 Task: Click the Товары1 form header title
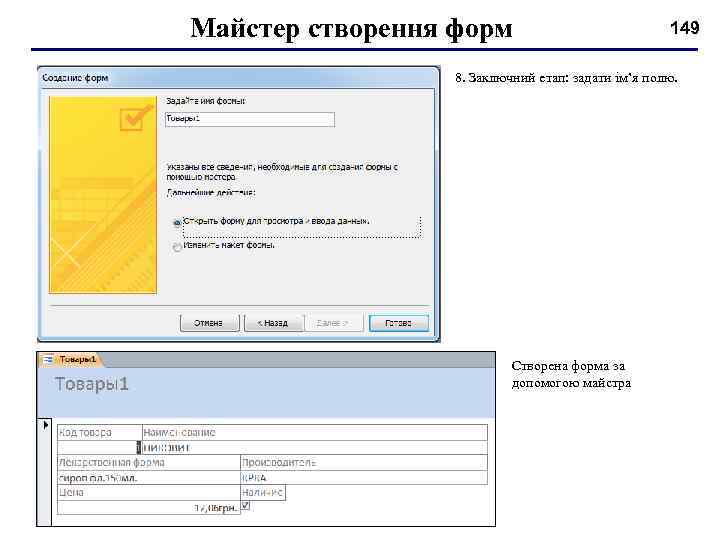91,384
